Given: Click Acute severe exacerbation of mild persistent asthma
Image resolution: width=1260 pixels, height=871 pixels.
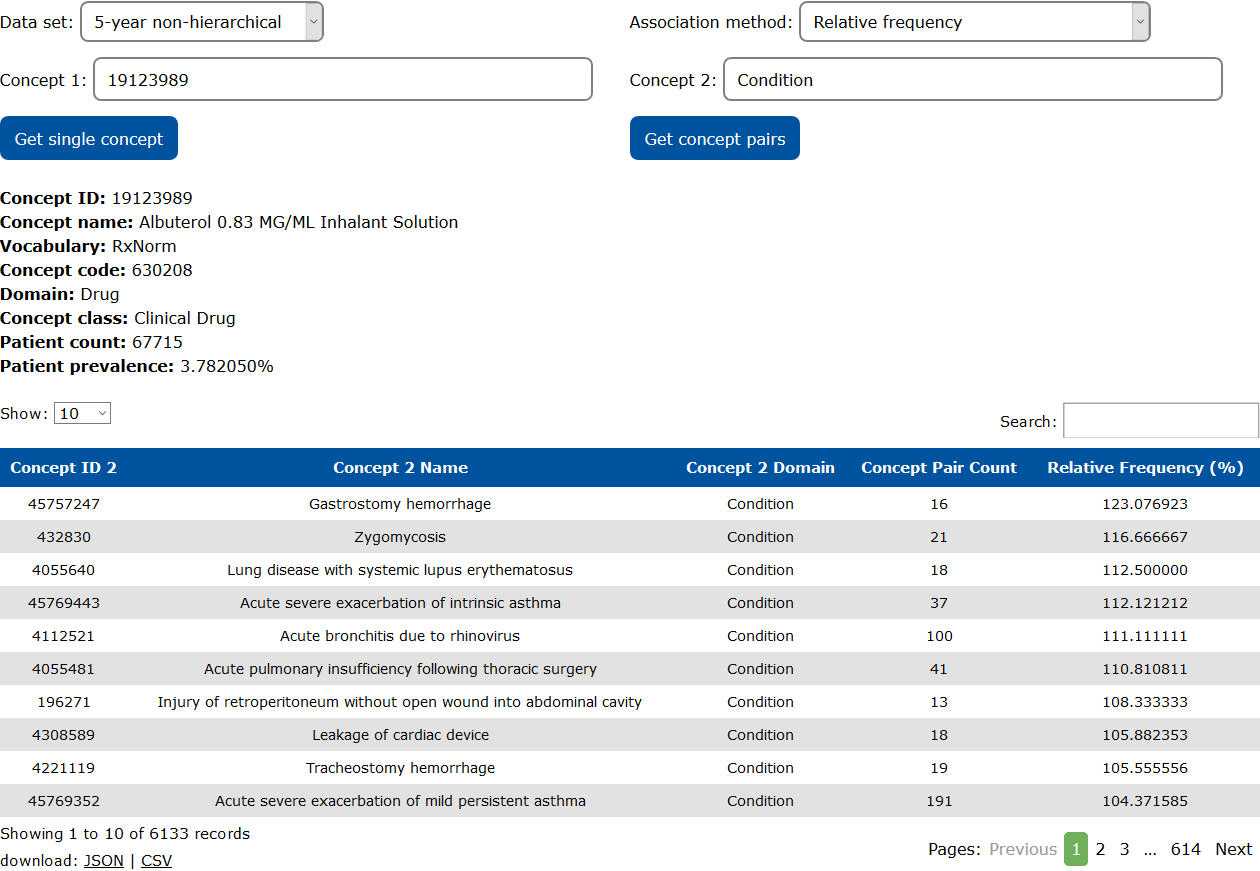Looking at the screenshot, I should [x=400, y=801].
